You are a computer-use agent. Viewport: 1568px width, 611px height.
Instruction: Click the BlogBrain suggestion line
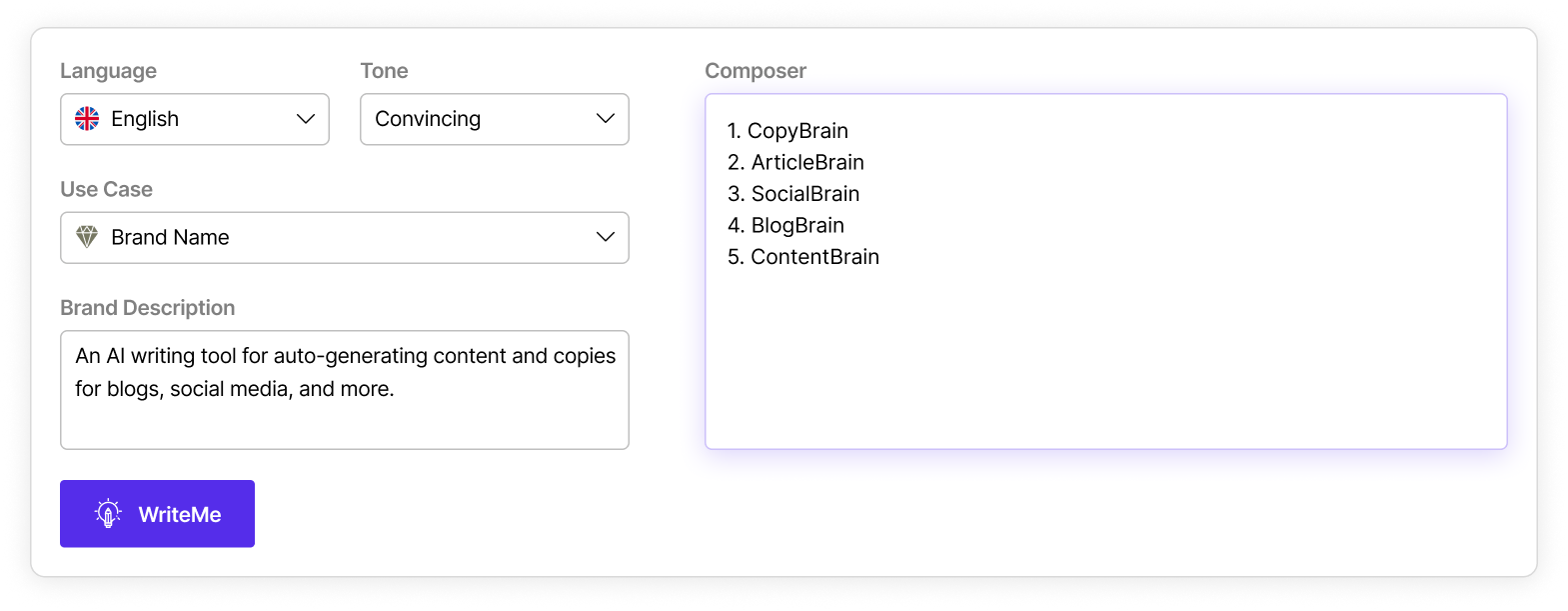tap(785, 225)
